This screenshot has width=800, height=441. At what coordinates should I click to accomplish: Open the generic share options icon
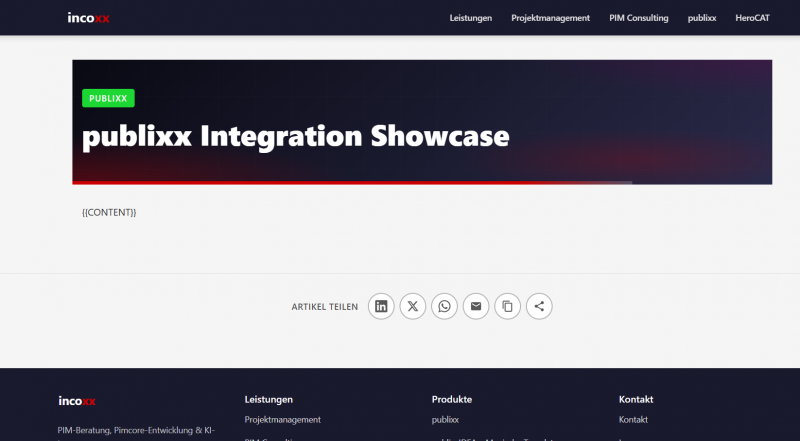point(539,306)
